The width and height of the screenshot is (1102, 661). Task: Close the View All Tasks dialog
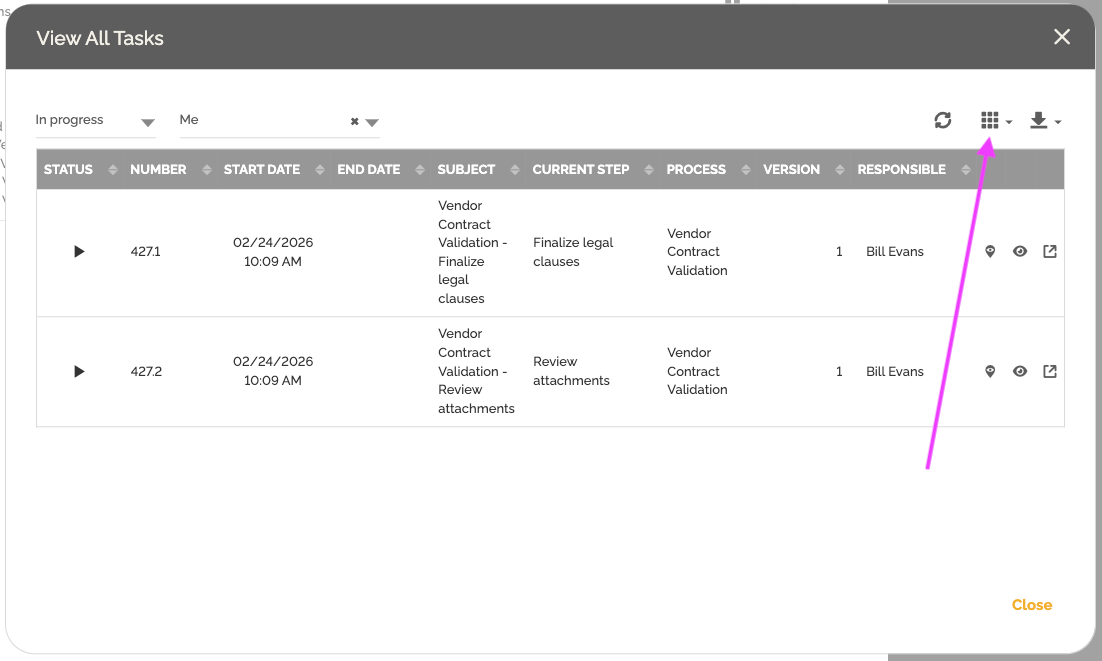(x=1062, y=37)
